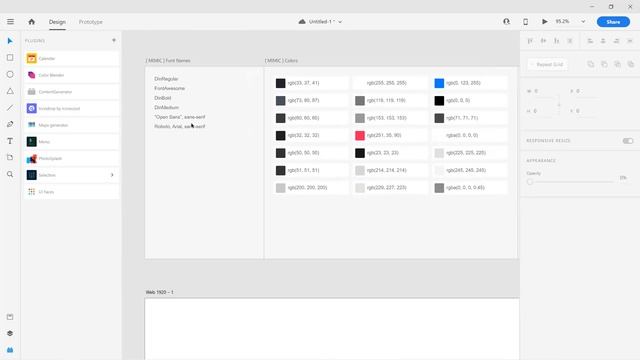Click the width W input field
This screenshot has width=640, height=360.
click(x=545, y=91)
